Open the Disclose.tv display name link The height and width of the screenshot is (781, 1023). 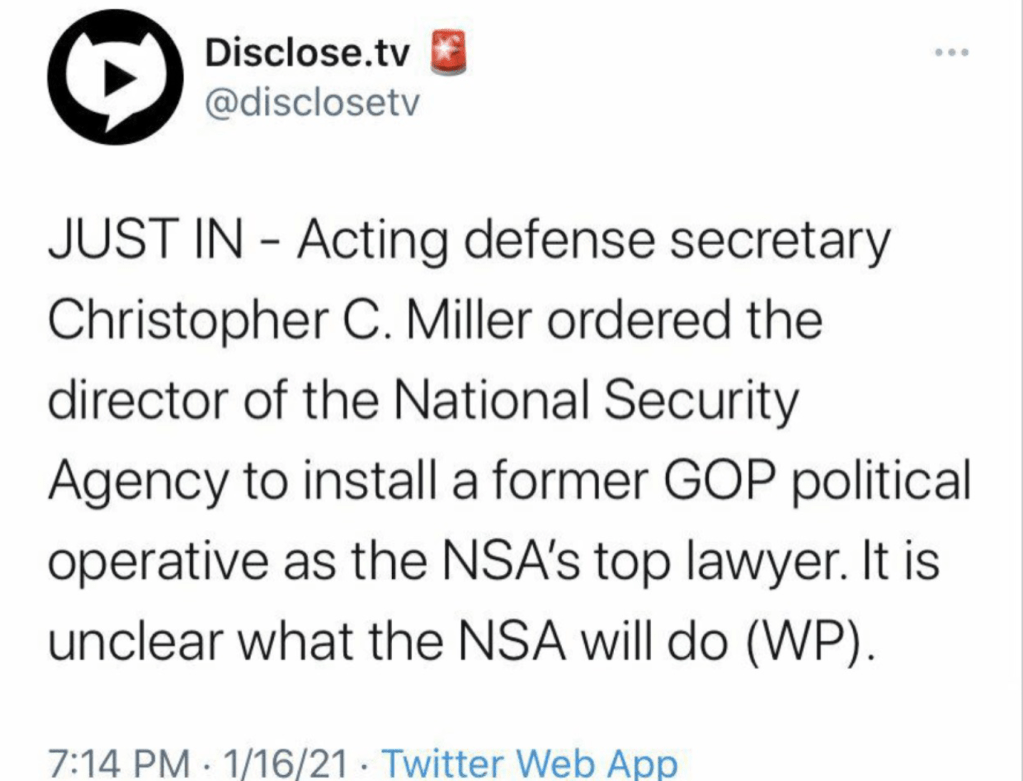[307, 55]
